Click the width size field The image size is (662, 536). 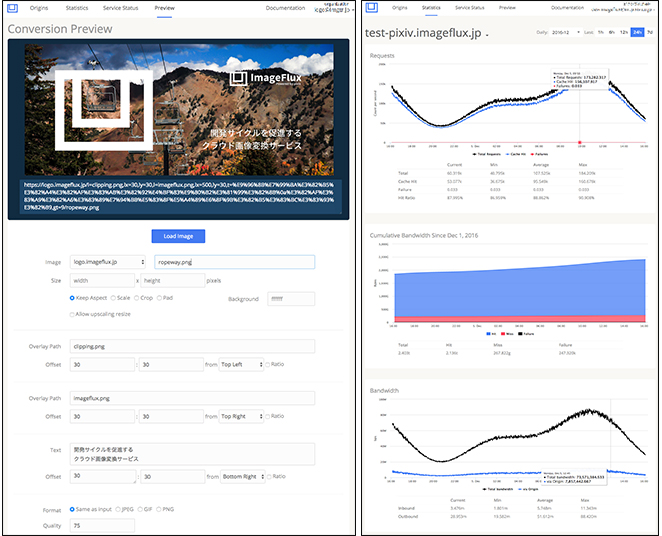pos(102,281)
